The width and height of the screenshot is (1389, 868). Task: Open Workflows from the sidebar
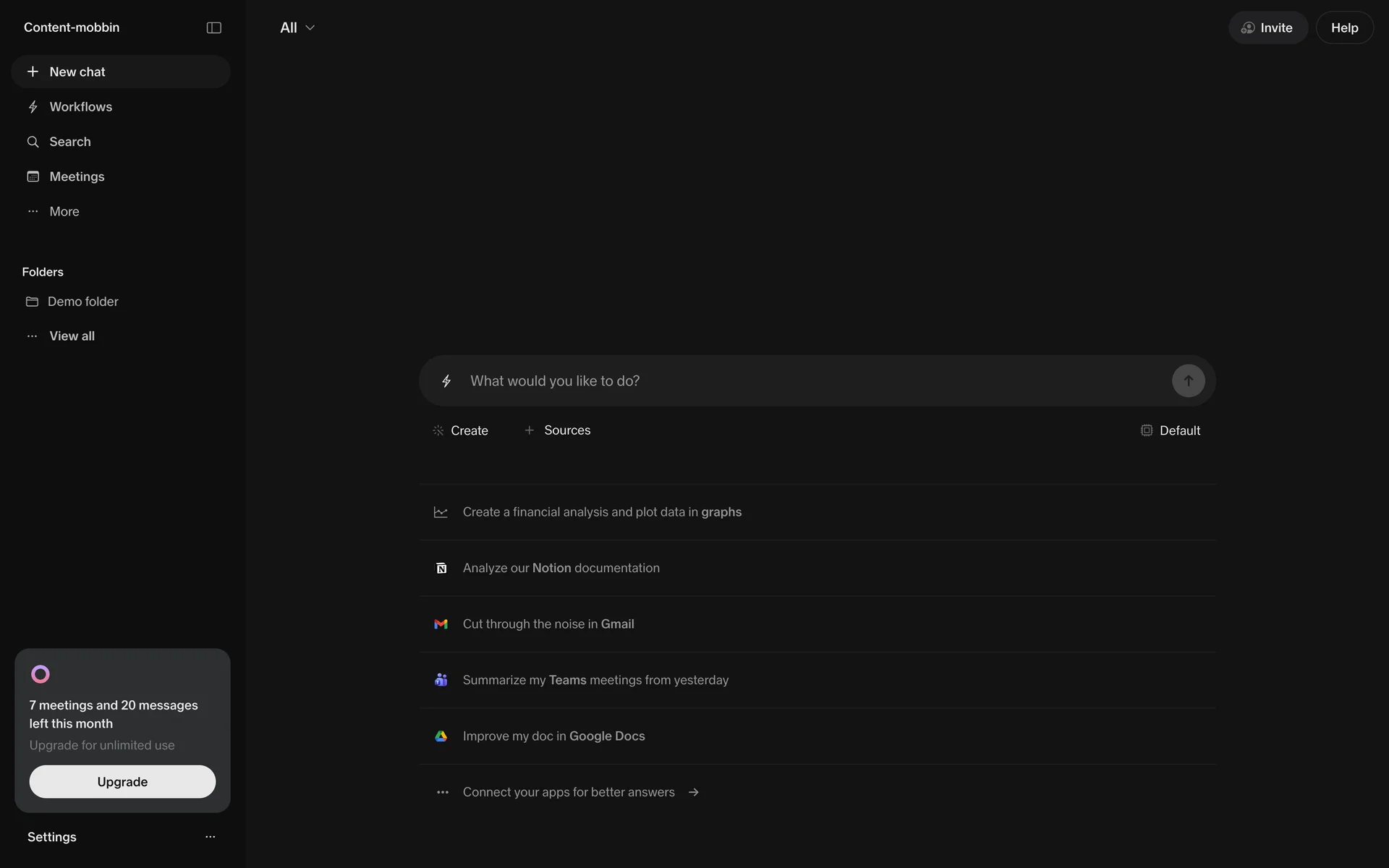click(x=80, y=107)
